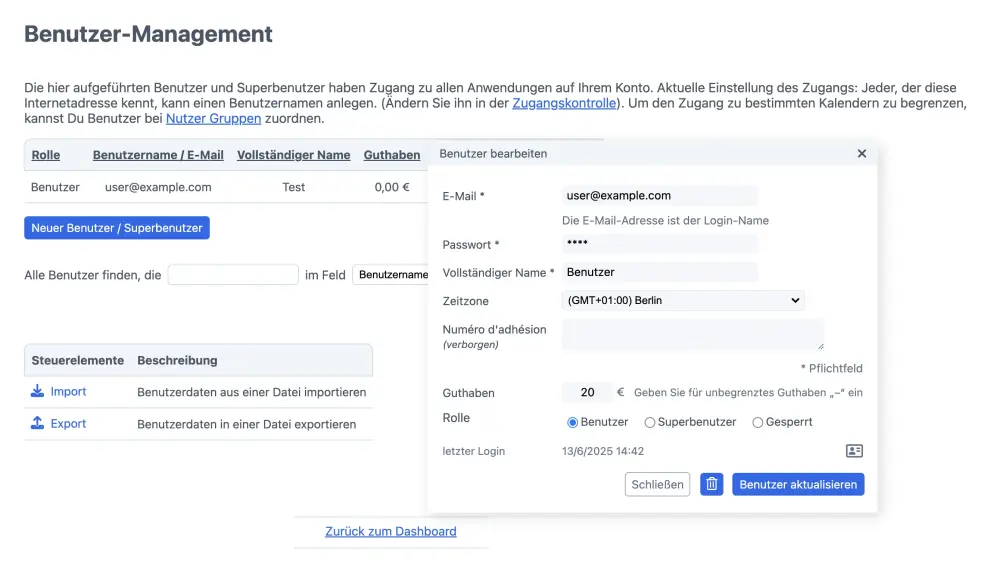The height and width of the screenshot is (561, 984).
Task: Focus the Vollständiger Name input field
Action: point(660,272)
